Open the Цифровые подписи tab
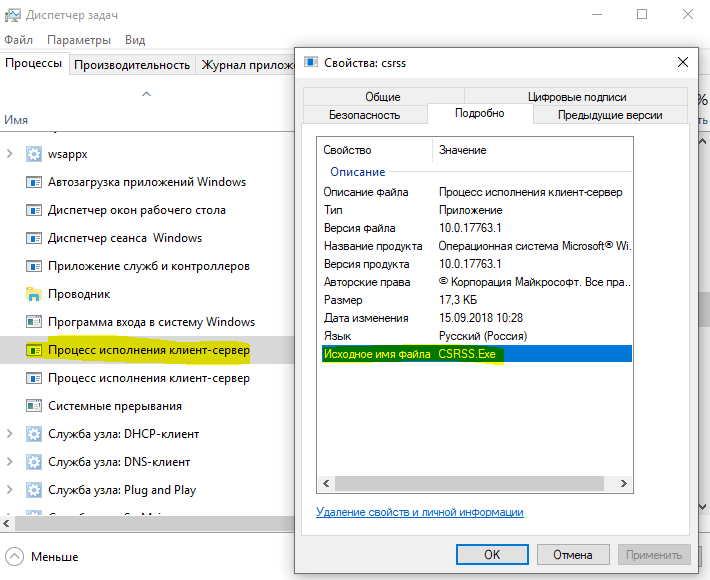 576,96
